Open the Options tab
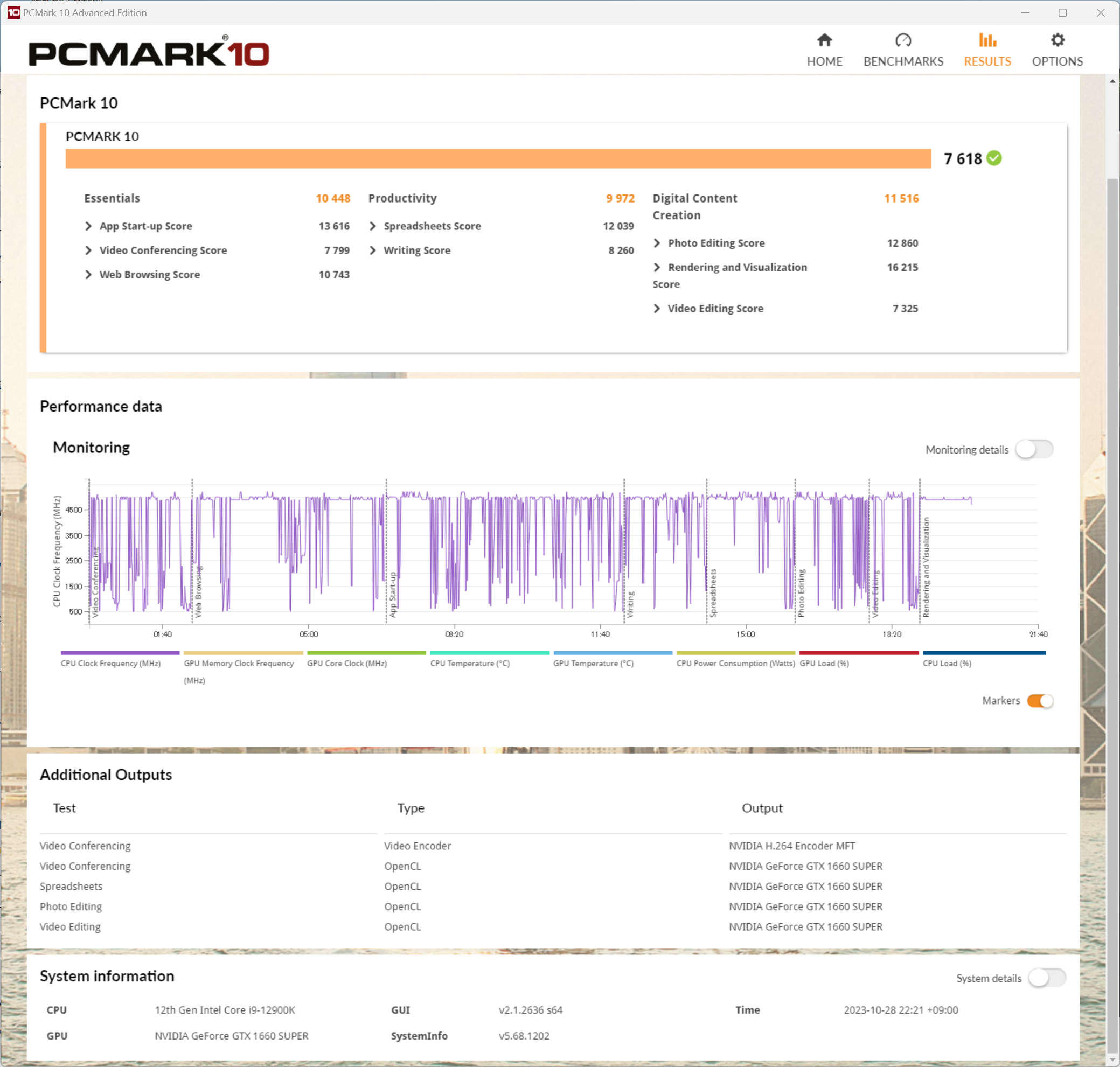The width and height of the screenshot is (1120, 1067). click(1057, 50)
